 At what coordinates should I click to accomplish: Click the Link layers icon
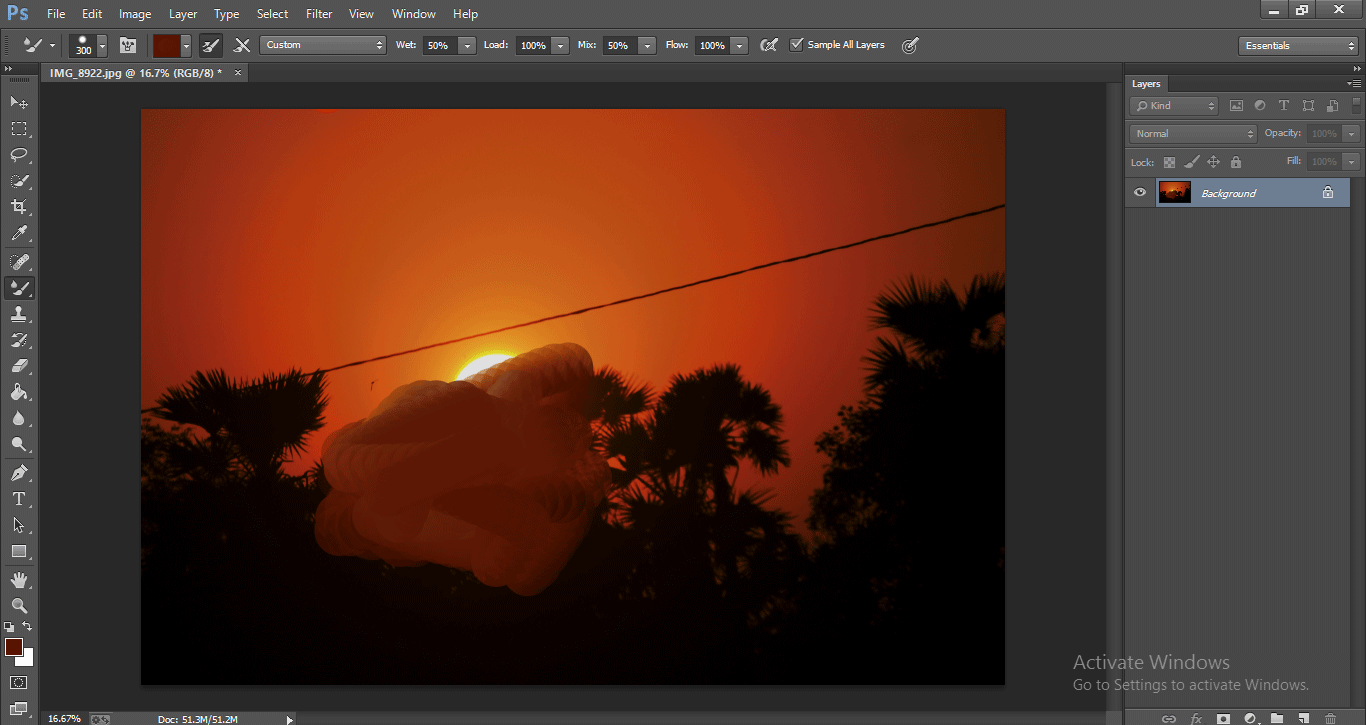click(x=1168, y=718)
